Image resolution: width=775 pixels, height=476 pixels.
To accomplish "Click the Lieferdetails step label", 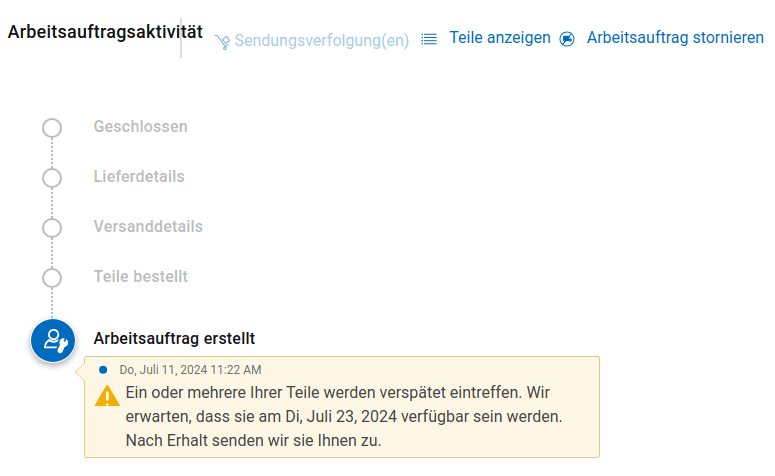I will (x=139, y=177).
